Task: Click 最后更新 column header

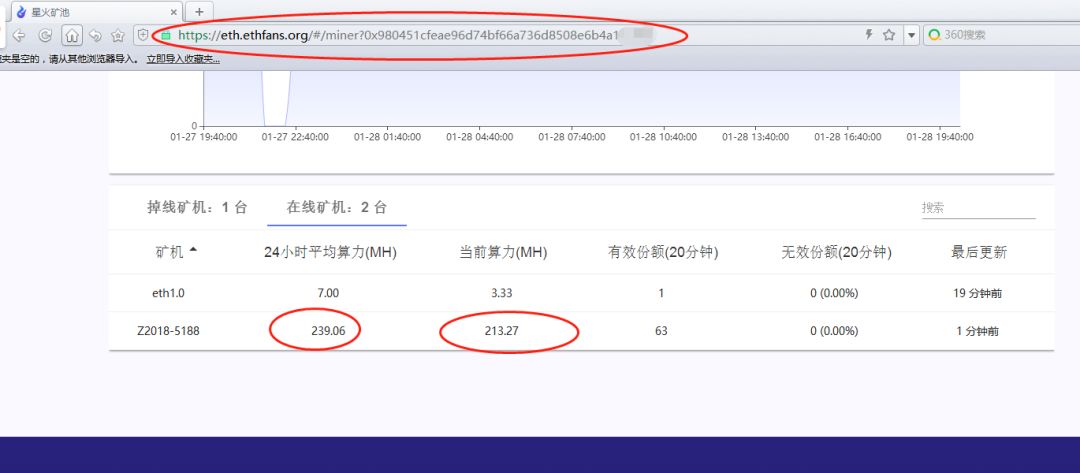Action: 979,253
